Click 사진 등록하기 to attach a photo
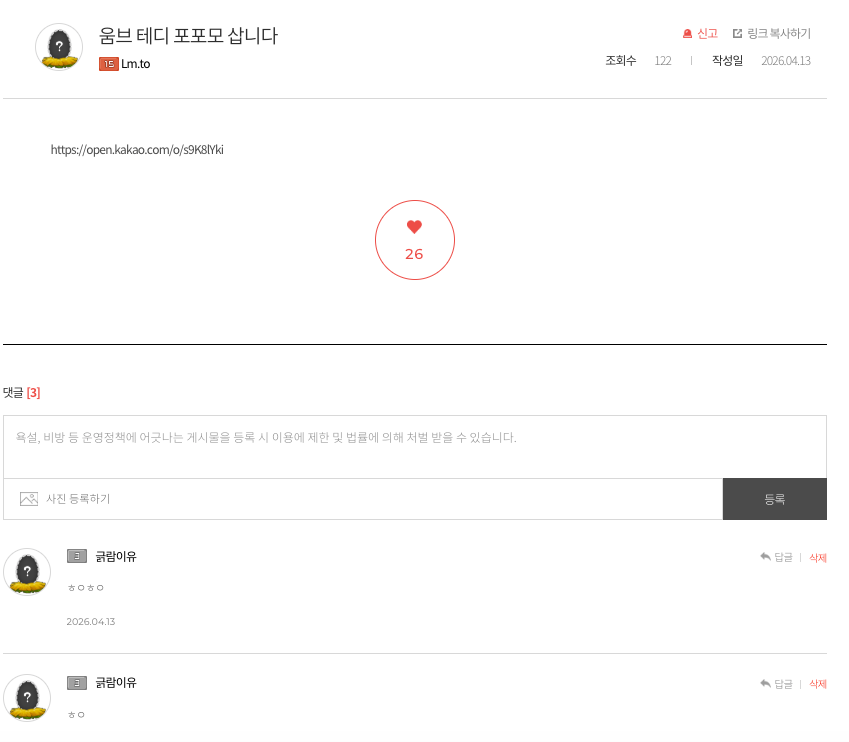The height and width of the screenshot is (742, 849). (x=78, y=499)
